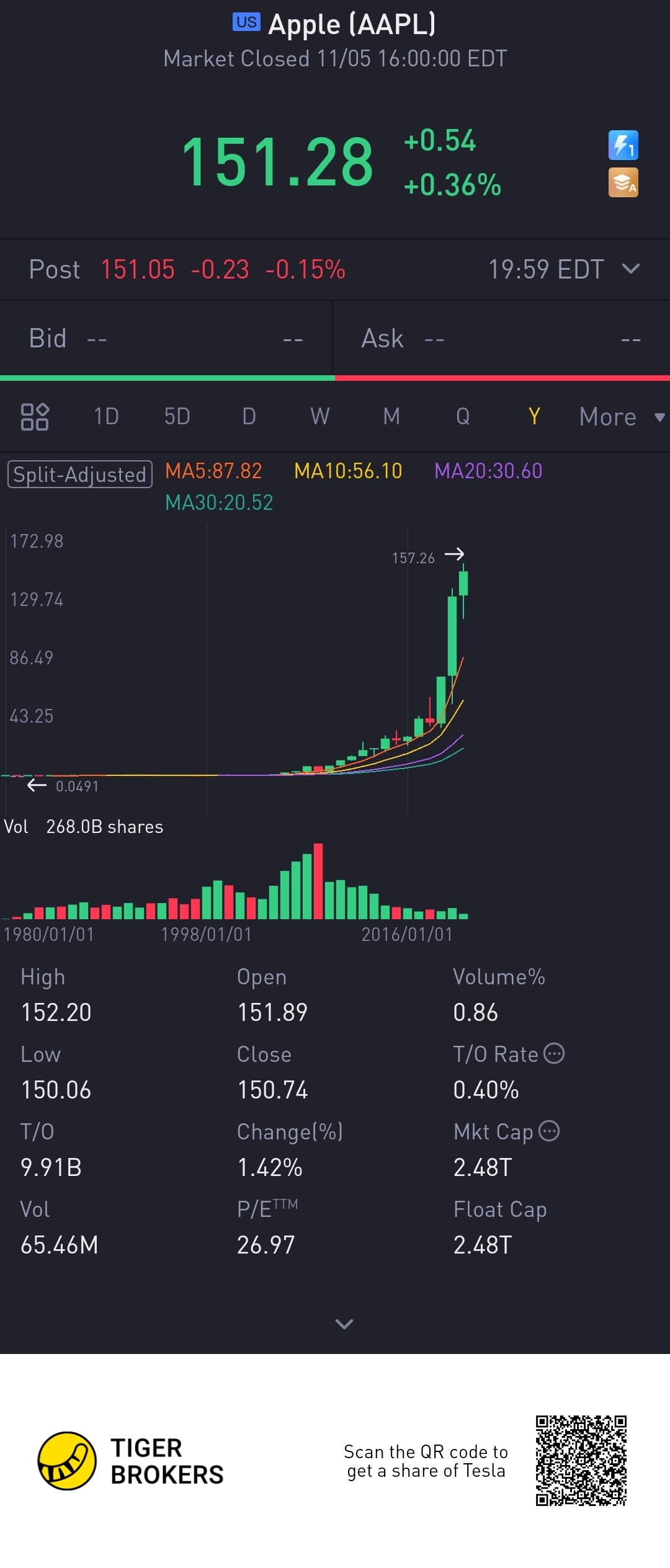Tap the blue lightning quick trade icon
The width and height of the screenshot is (670, 1568).
tap(623, 145)
